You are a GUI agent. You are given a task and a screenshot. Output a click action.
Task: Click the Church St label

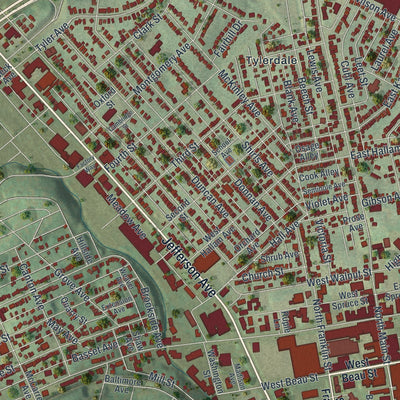pyautogui.click(x=262, y=274)
